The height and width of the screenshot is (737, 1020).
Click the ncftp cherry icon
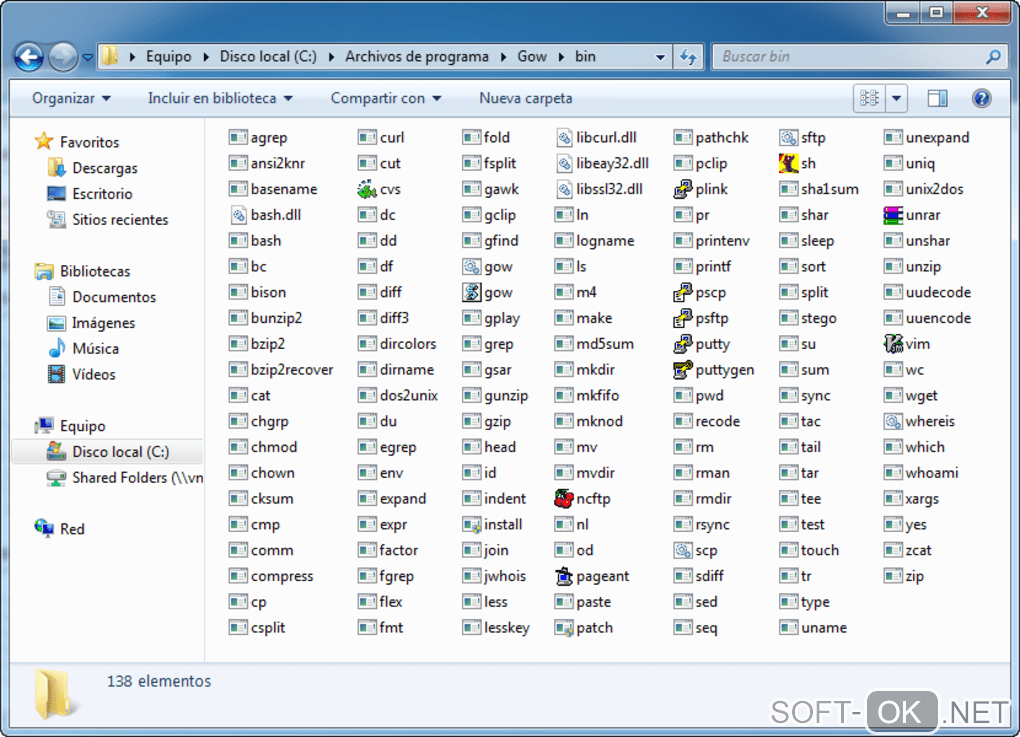click(x=564, y=499)
